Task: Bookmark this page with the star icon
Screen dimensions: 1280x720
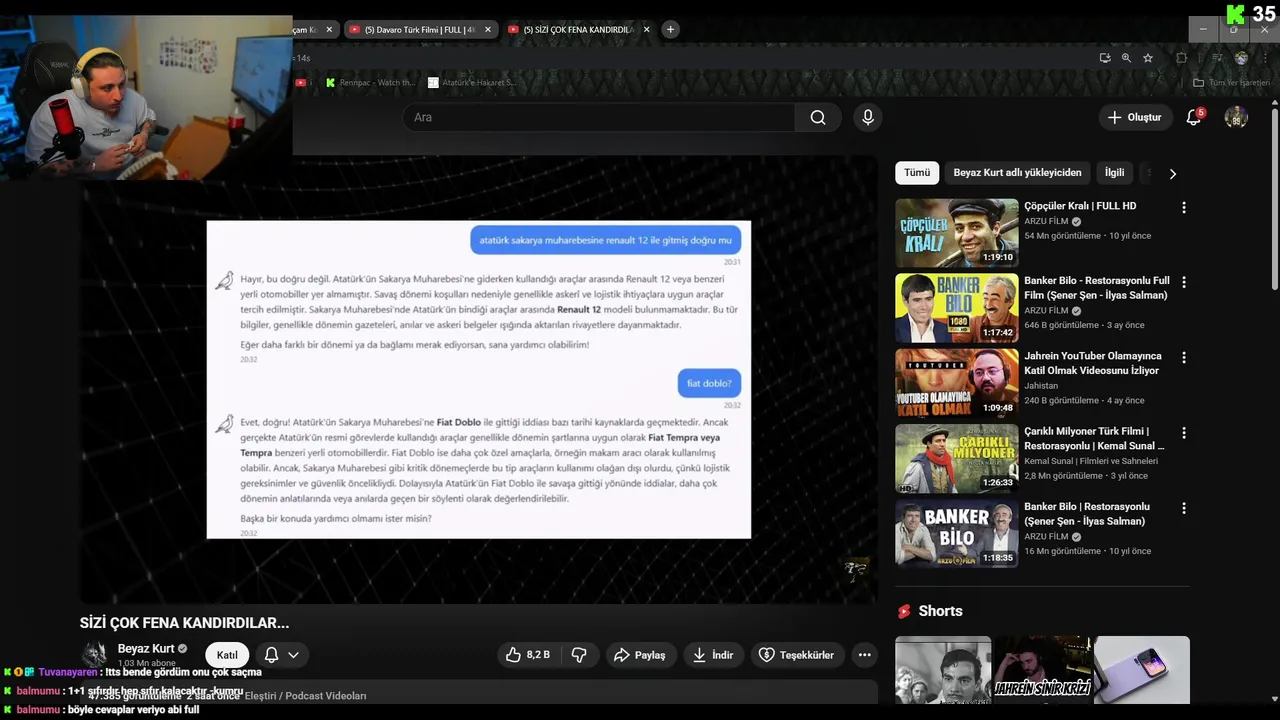Action: click(1148, 58)
